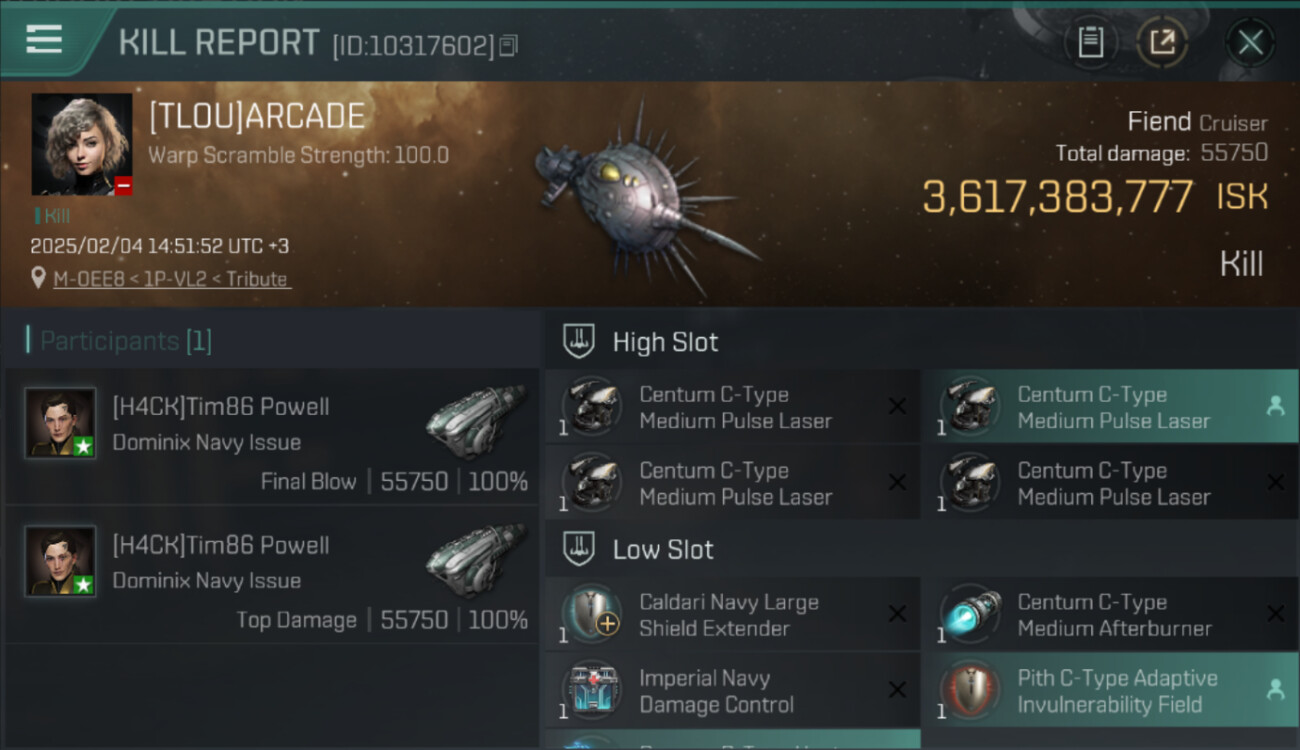This screenshot has width=1300, height=750.
Task: Close the kill report window
Action: pyautogui.click(x=1250, y=43)
